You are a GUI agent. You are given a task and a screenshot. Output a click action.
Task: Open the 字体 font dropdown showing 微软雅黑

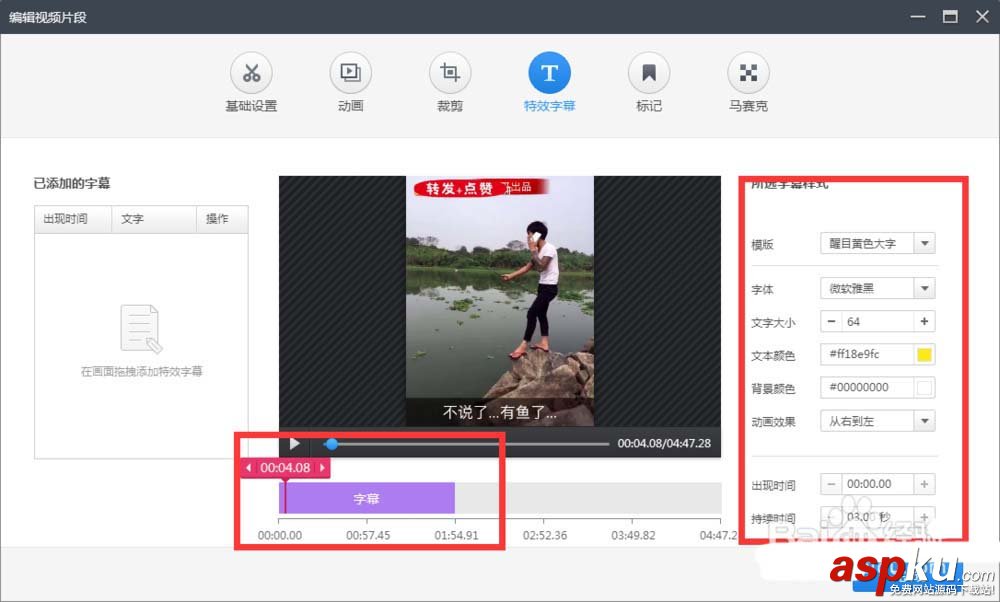[924, 288]
